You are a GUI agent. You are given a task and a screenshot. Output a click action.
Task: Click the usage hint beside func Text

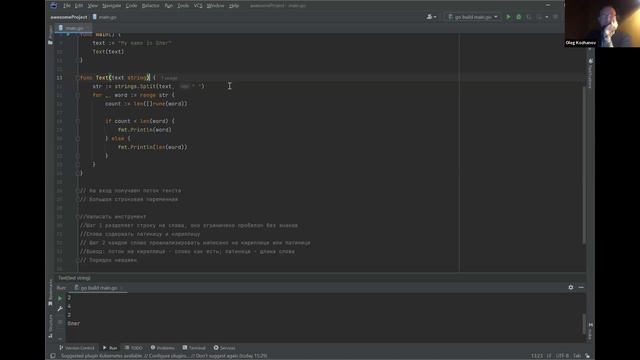169,78
